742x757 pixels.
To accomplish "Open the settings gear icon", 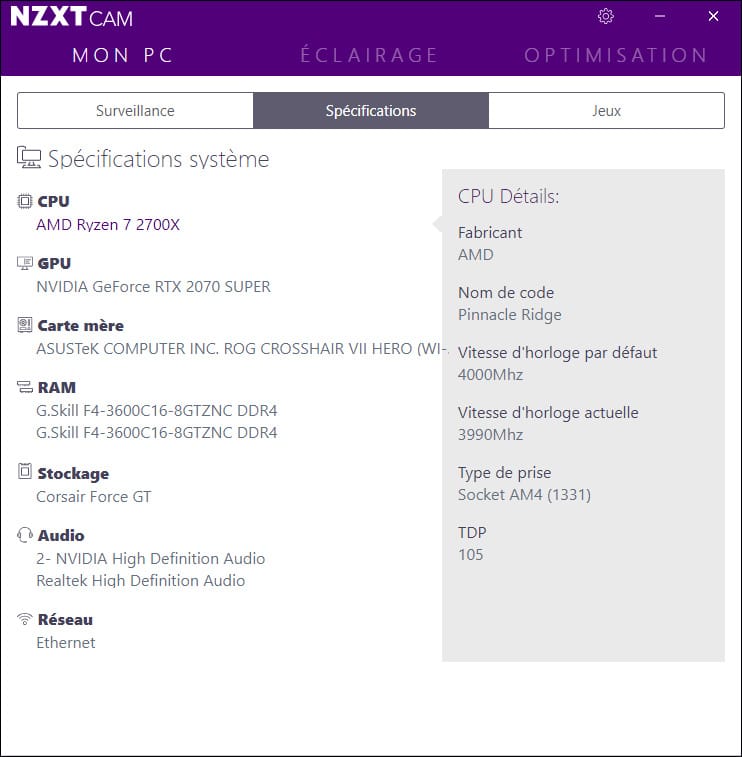I will coord(605,16).
